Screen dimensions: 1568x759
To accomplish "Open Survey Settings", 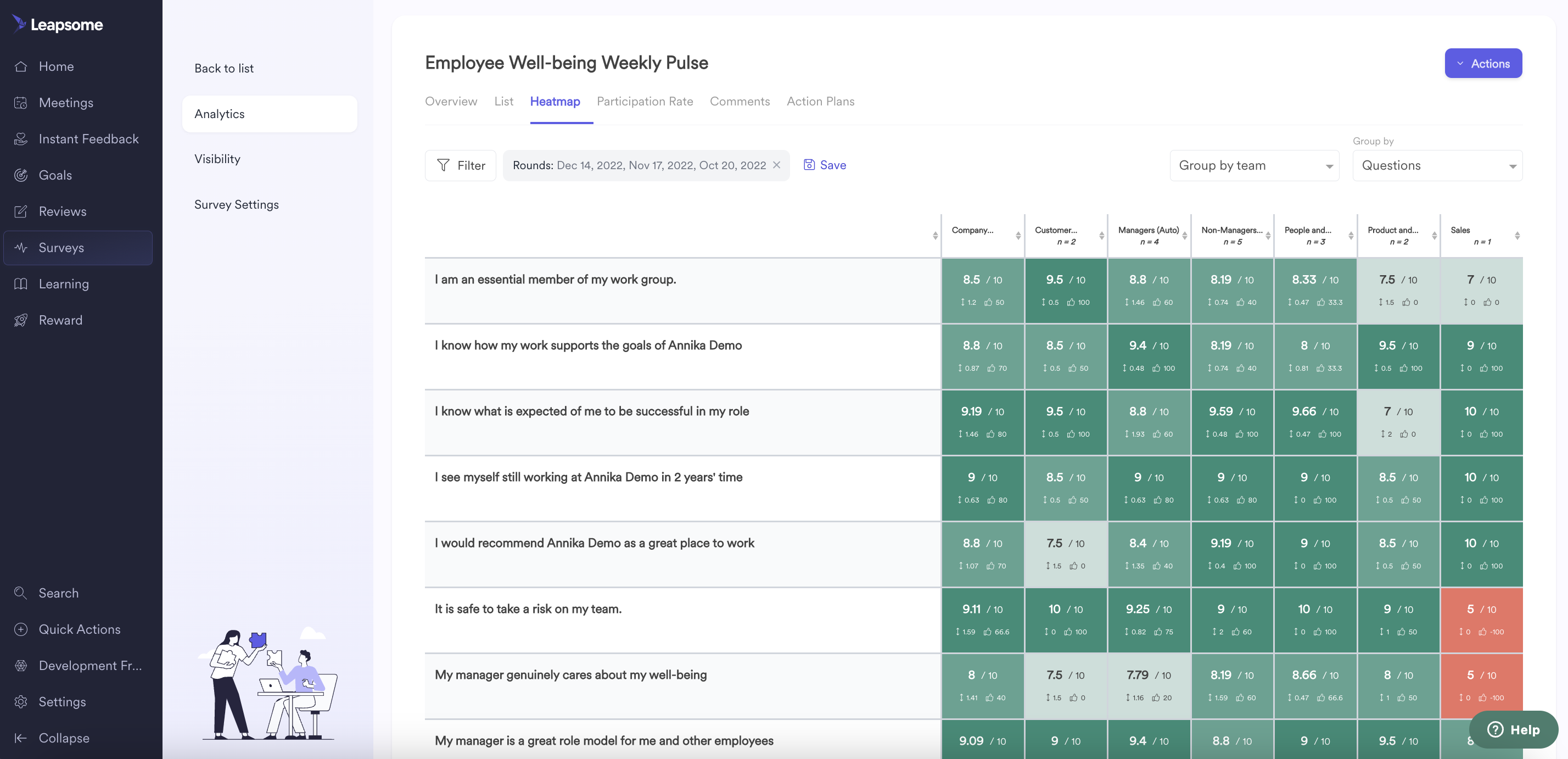I will pos(236,204).
